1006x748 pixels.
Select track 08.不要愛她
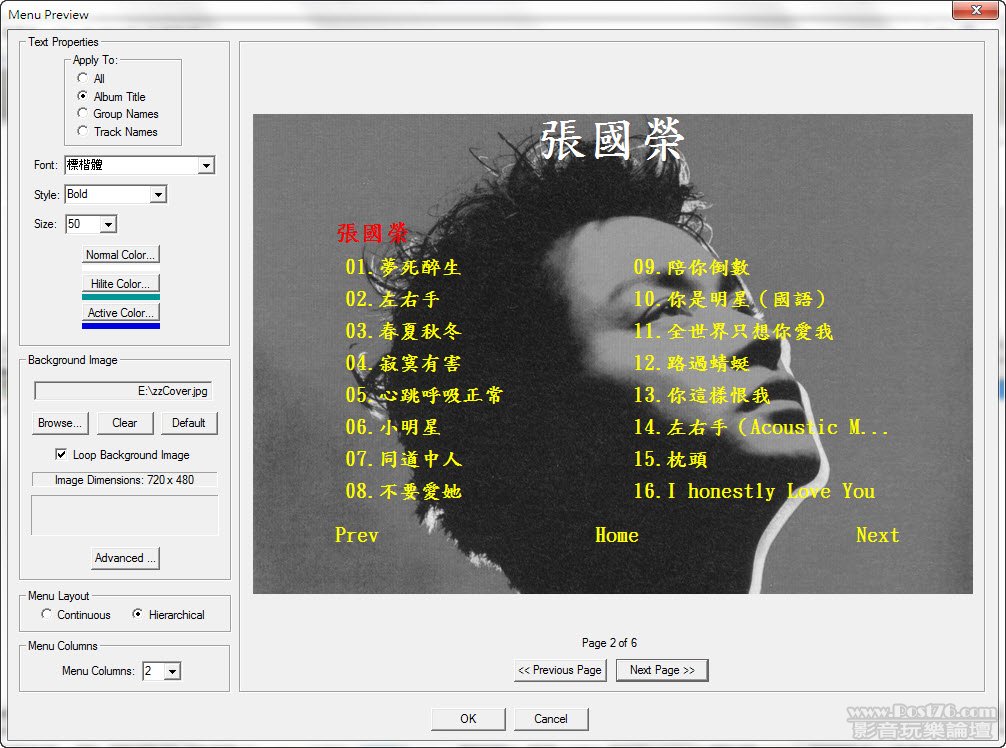[404, 491]
